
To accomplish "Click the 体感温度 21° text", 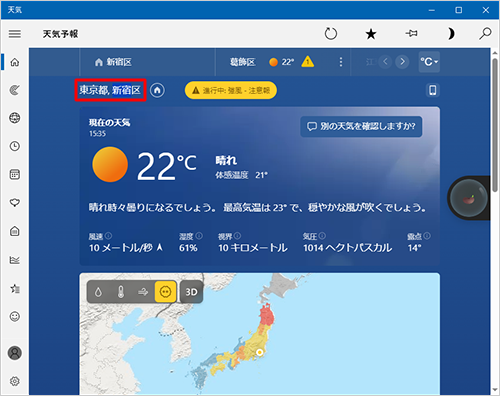I will coord(241,175).
